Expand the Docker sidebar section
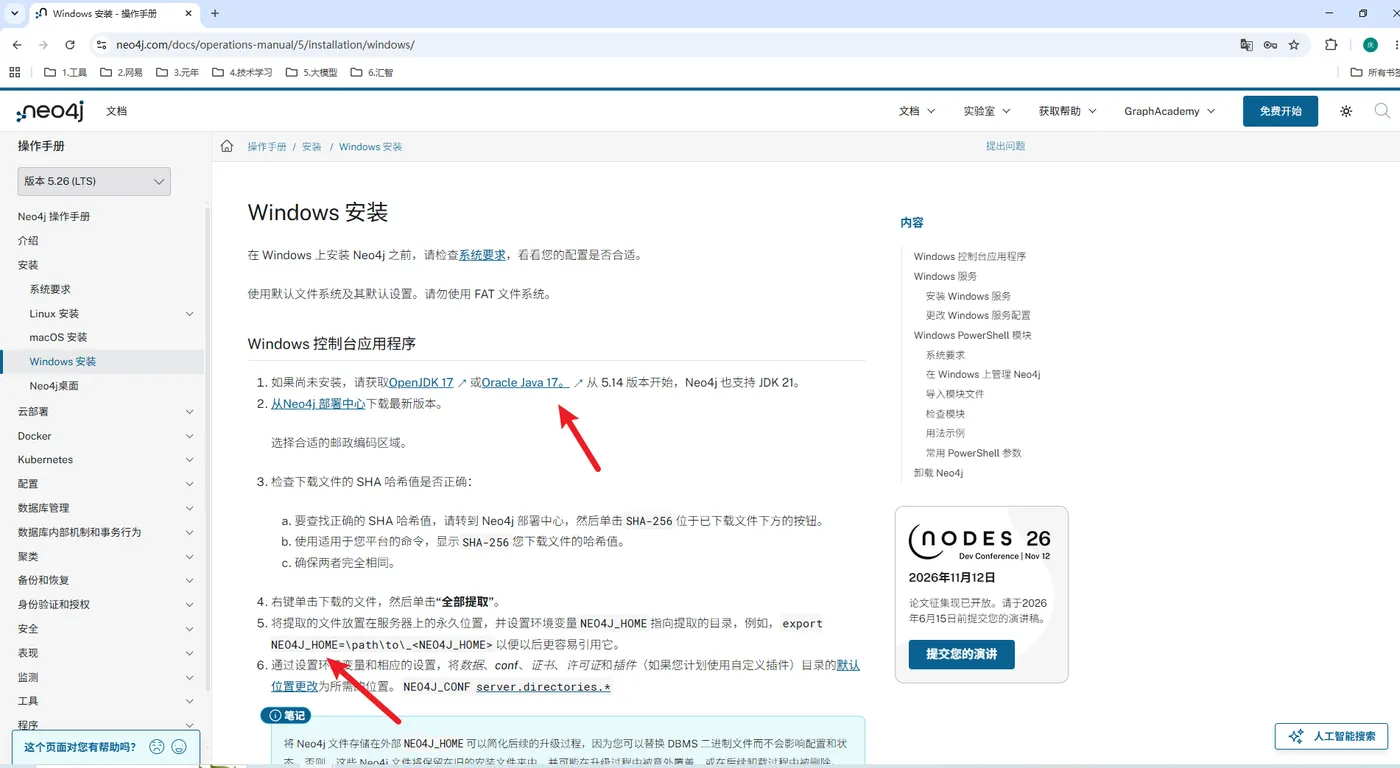Viewport: 1400px width, 768px height. pyautogui.click(x=190, y=436)
